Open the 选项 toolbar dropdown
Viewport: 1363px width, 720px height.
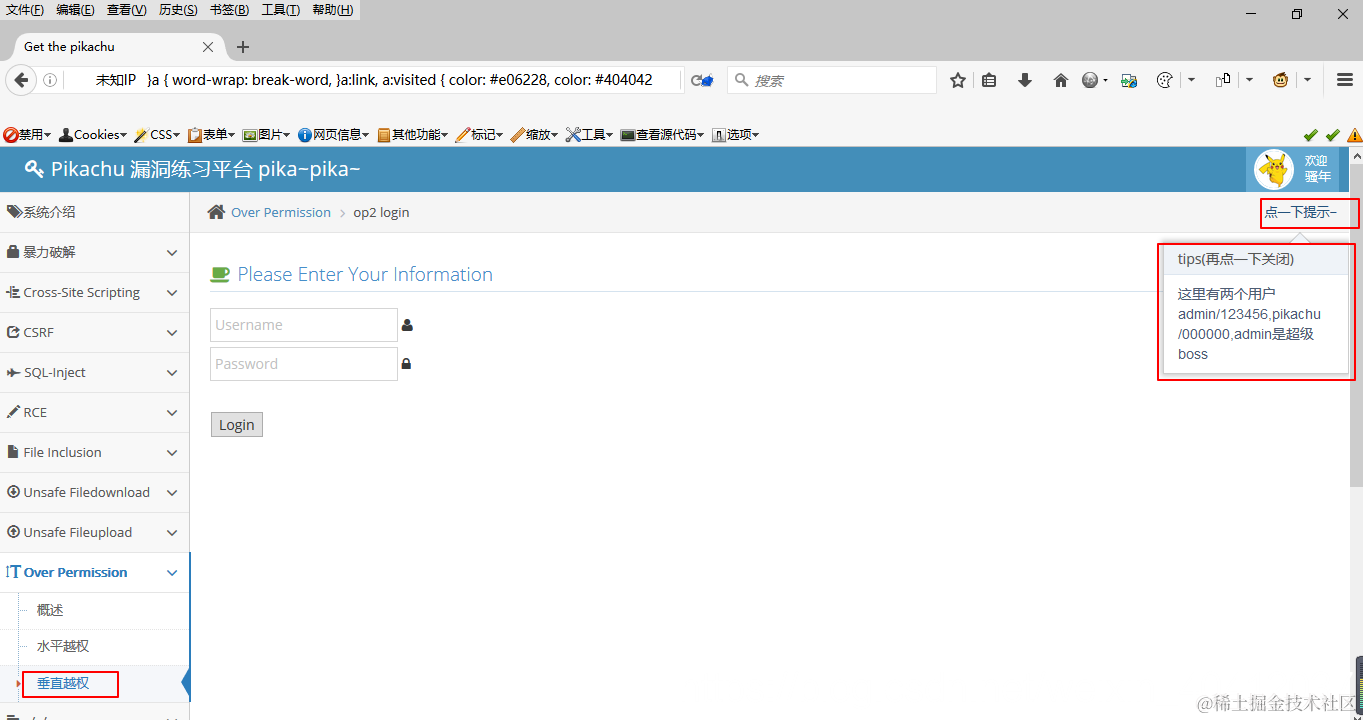(x=735, y=134)
